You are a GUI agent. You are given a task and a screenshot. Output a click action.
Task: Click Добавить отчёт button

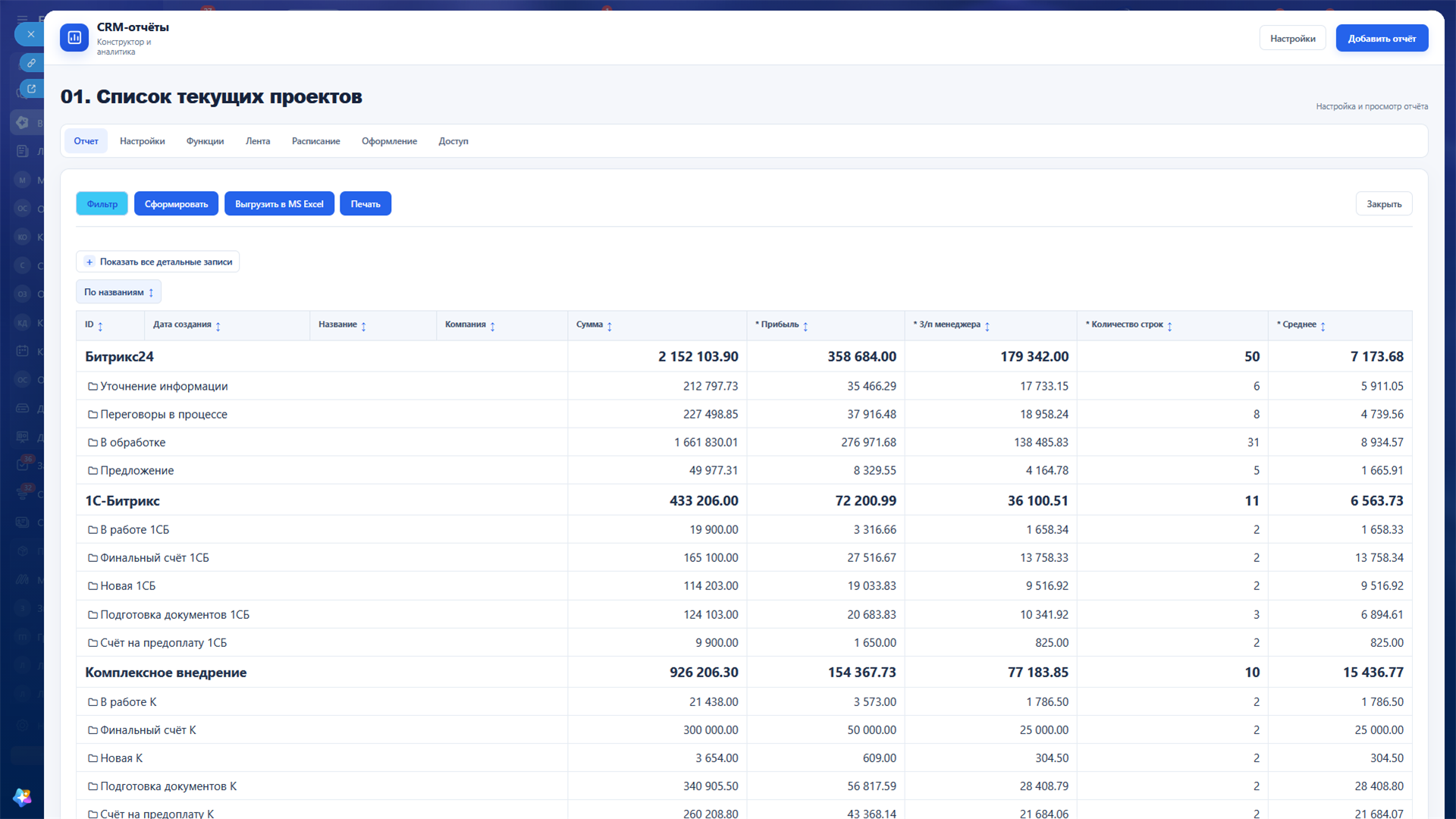(x=1382, y=38)
